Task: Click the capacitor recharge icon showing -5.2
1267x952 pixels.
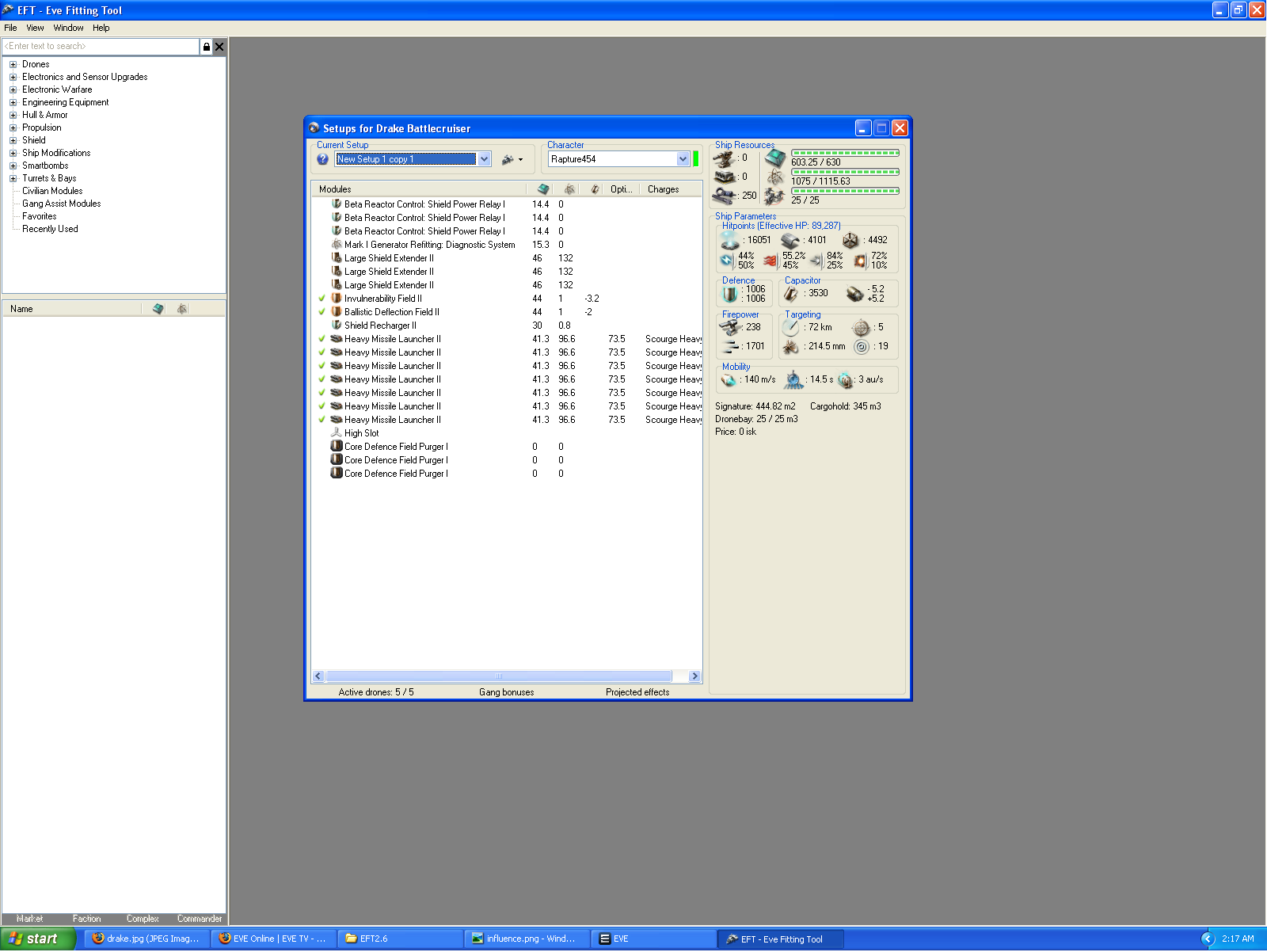Action: (x=854, y=294)
